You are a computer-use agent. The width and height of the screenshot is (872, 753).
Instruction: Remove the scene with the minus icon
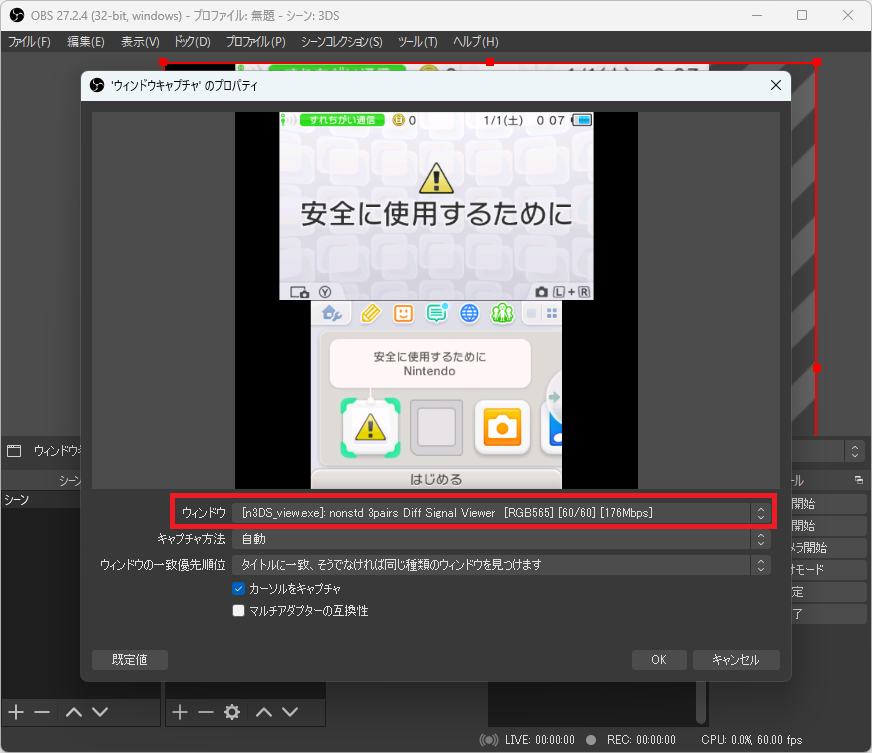click(42, 712)
